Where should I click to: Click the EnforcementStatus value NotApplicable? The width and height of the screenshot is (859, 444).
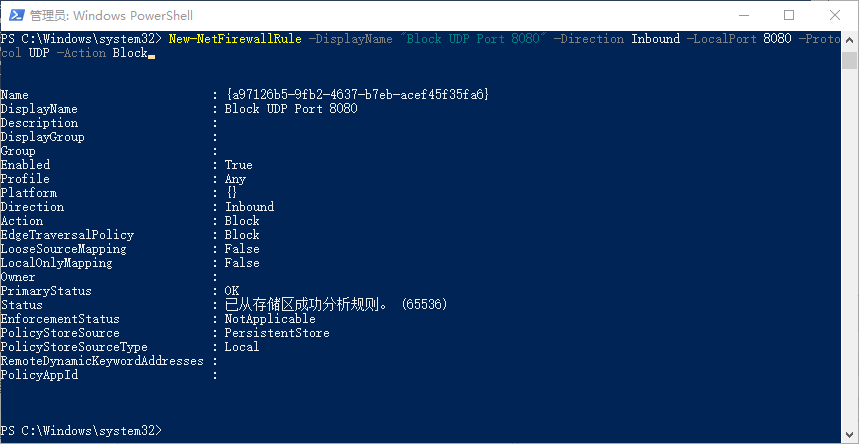tap(270, 319)
